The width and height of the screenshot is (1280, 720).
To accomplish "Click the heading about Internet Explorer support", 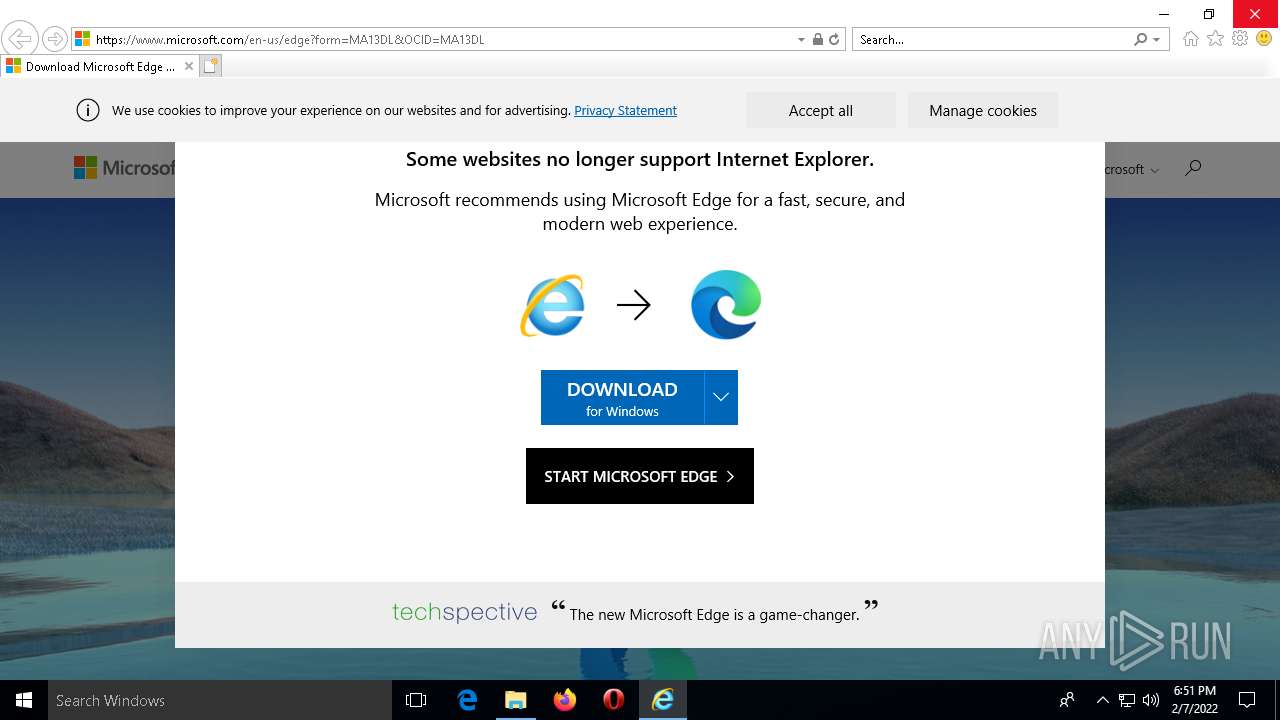I will coord(640,159).
